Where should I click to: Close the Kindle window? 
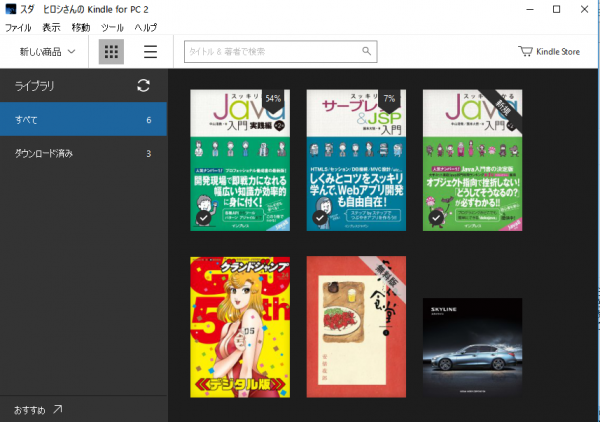pyautogui.click(x=584, y=9)
